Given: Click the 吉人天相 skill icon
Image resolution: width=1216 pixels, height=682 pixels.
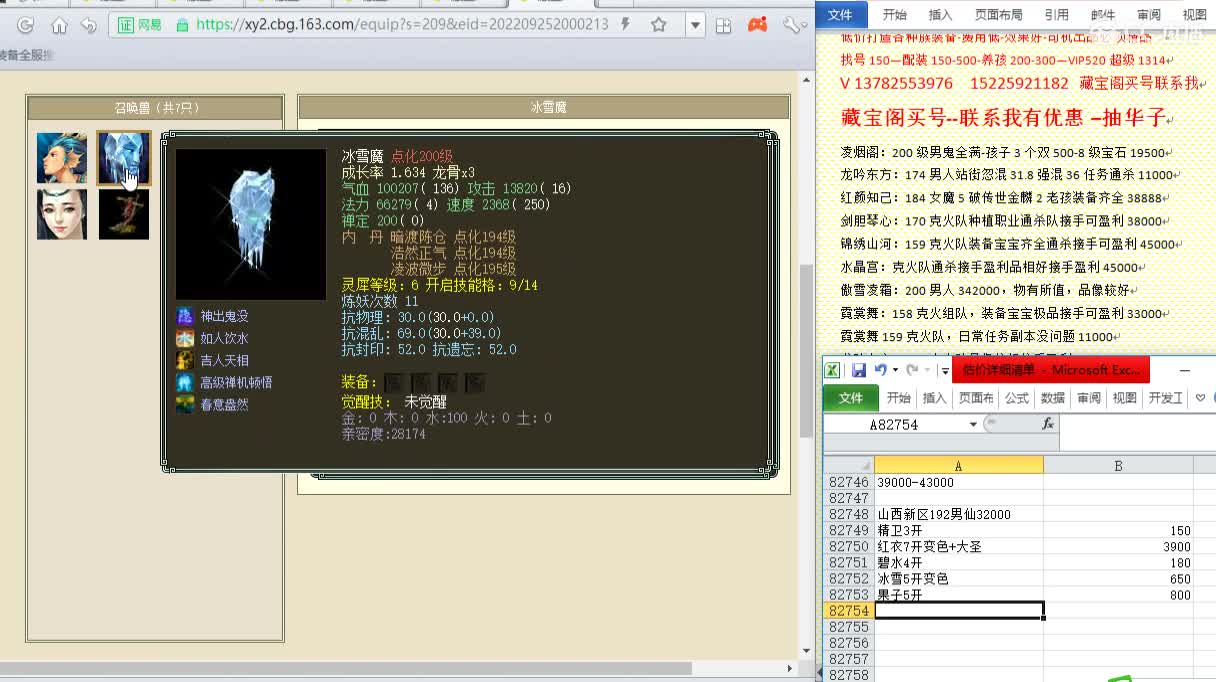Looking at the screenshot, I should point(185,360).
